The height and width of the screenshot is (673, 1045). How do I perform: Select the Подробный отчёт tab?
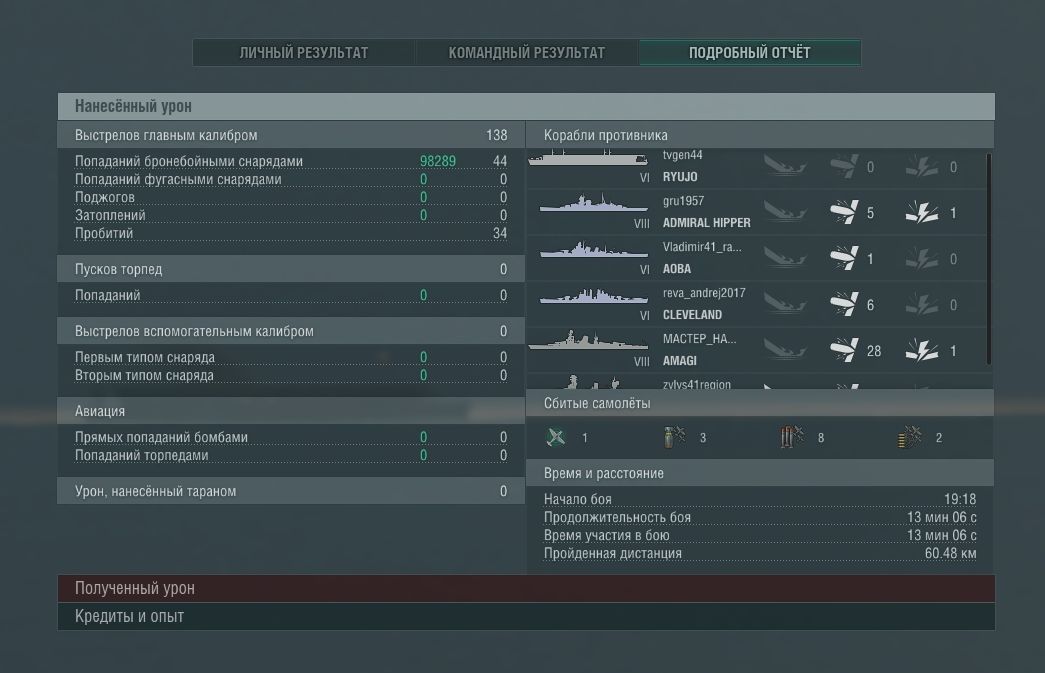(x=749, y=53)
